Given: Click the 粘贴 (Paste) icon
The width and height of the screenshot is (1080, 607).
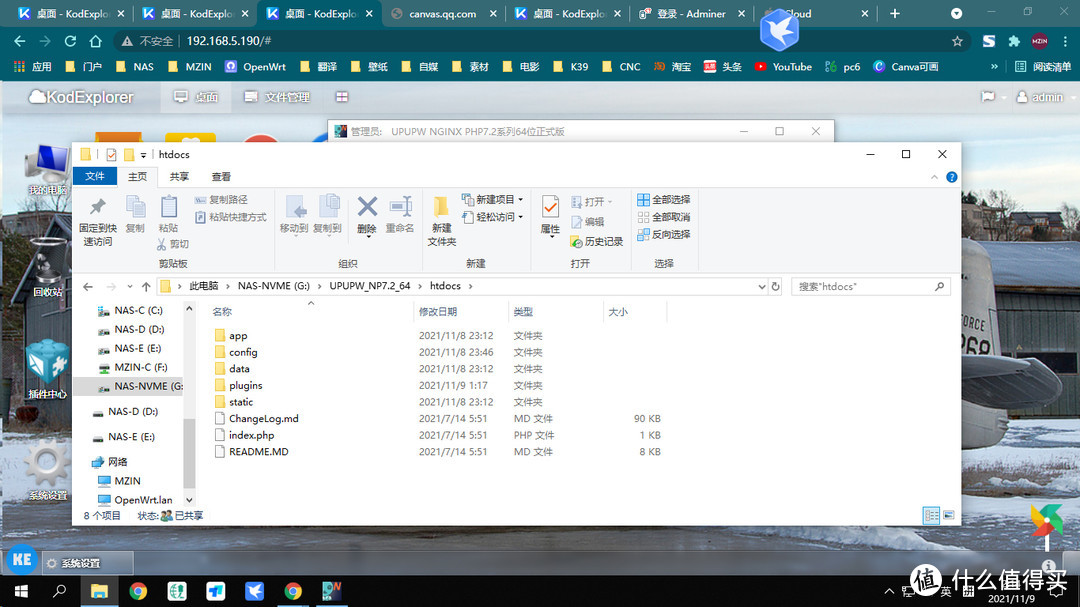Looking at the screenshot, I should coord(166,205).
